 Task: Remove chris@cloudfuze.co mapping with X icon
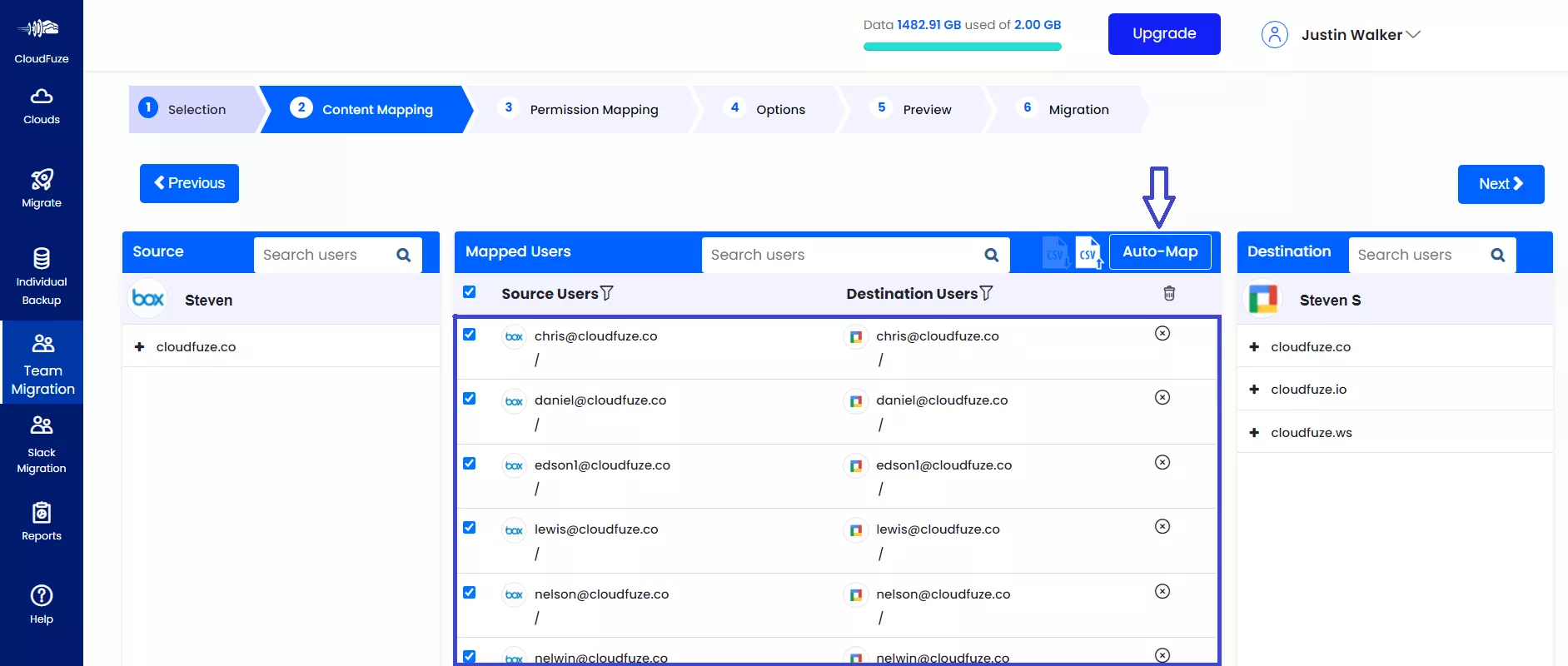pos(1162,333)
